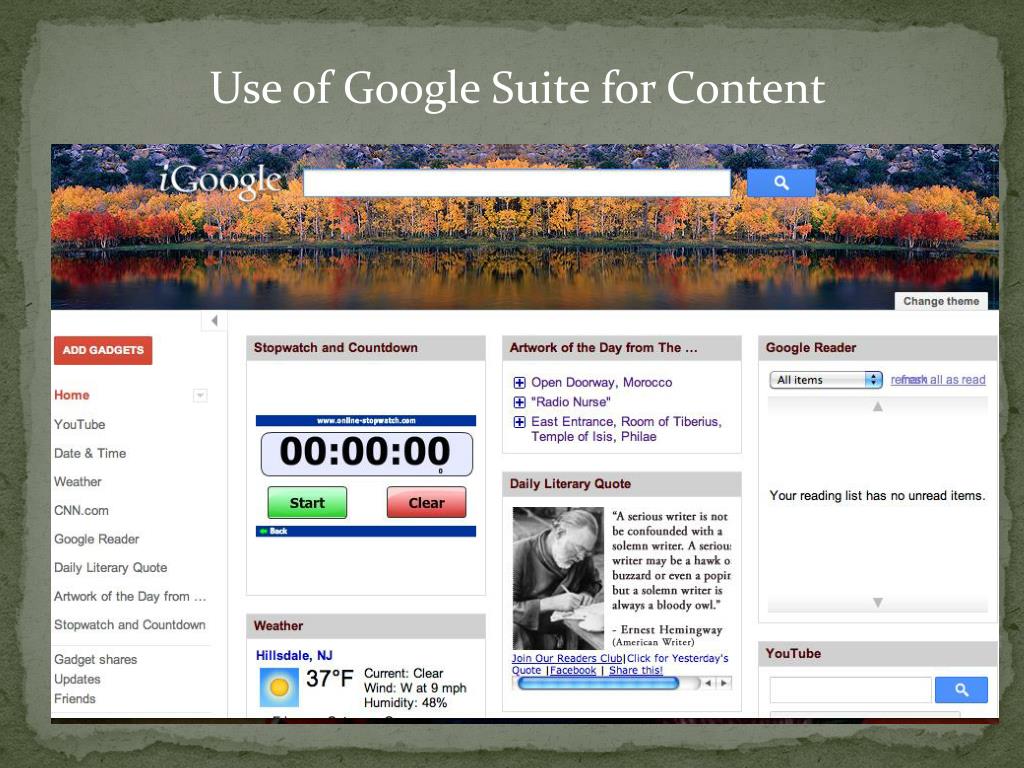Select Home in the sidebar
Viewport: 1024px width, 768px height.
[x=72, y=395]
